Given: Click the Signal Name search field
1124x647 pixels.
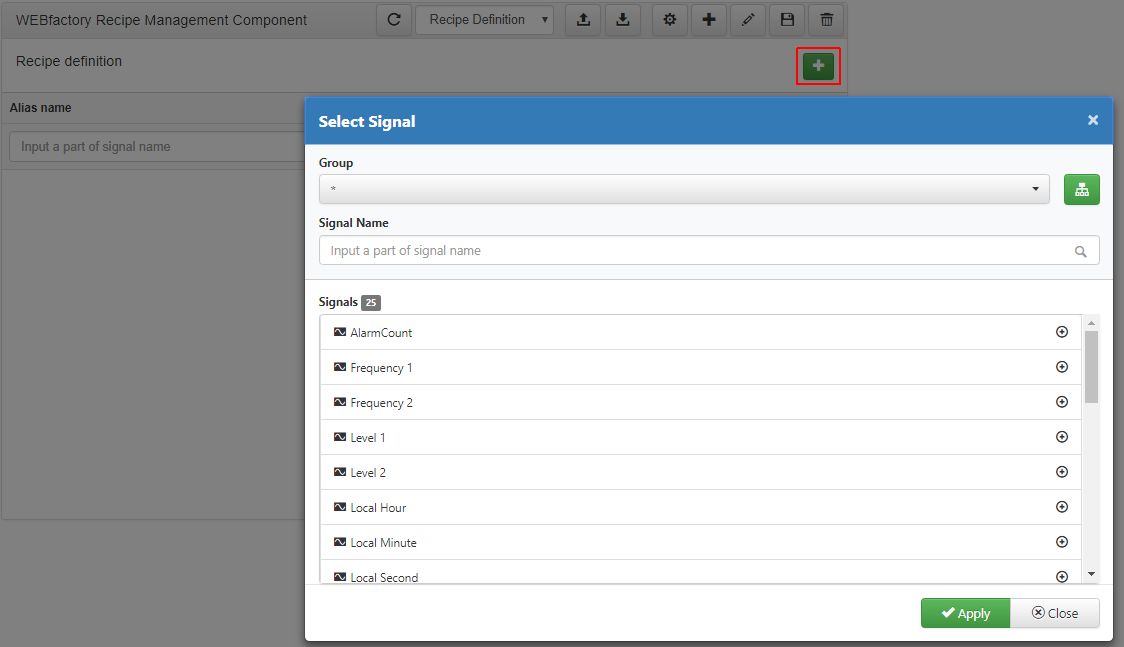Looking at the screenshot, I should pos(709,251).
